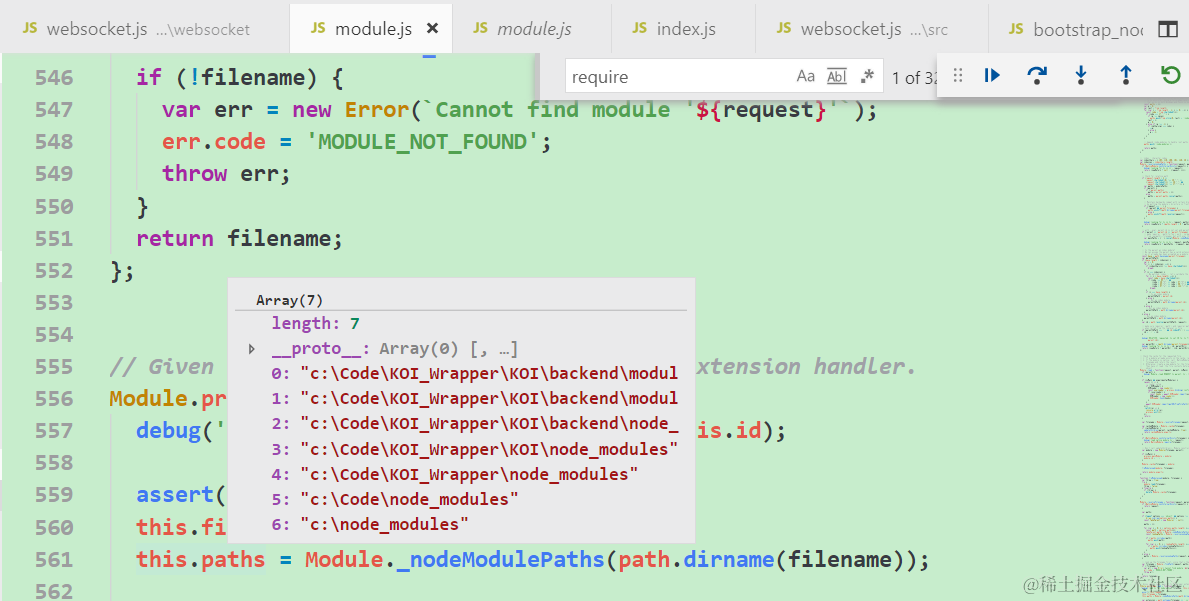Select item 6 'c:\node_modules'
Image resolution: width=1189 pixels, height=601 pixels.
[370, 524]
